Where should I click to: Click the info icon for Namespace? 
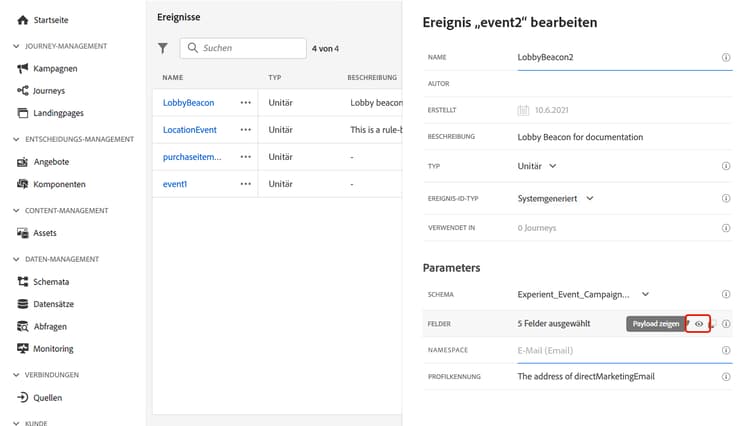[x=726, y=350]
